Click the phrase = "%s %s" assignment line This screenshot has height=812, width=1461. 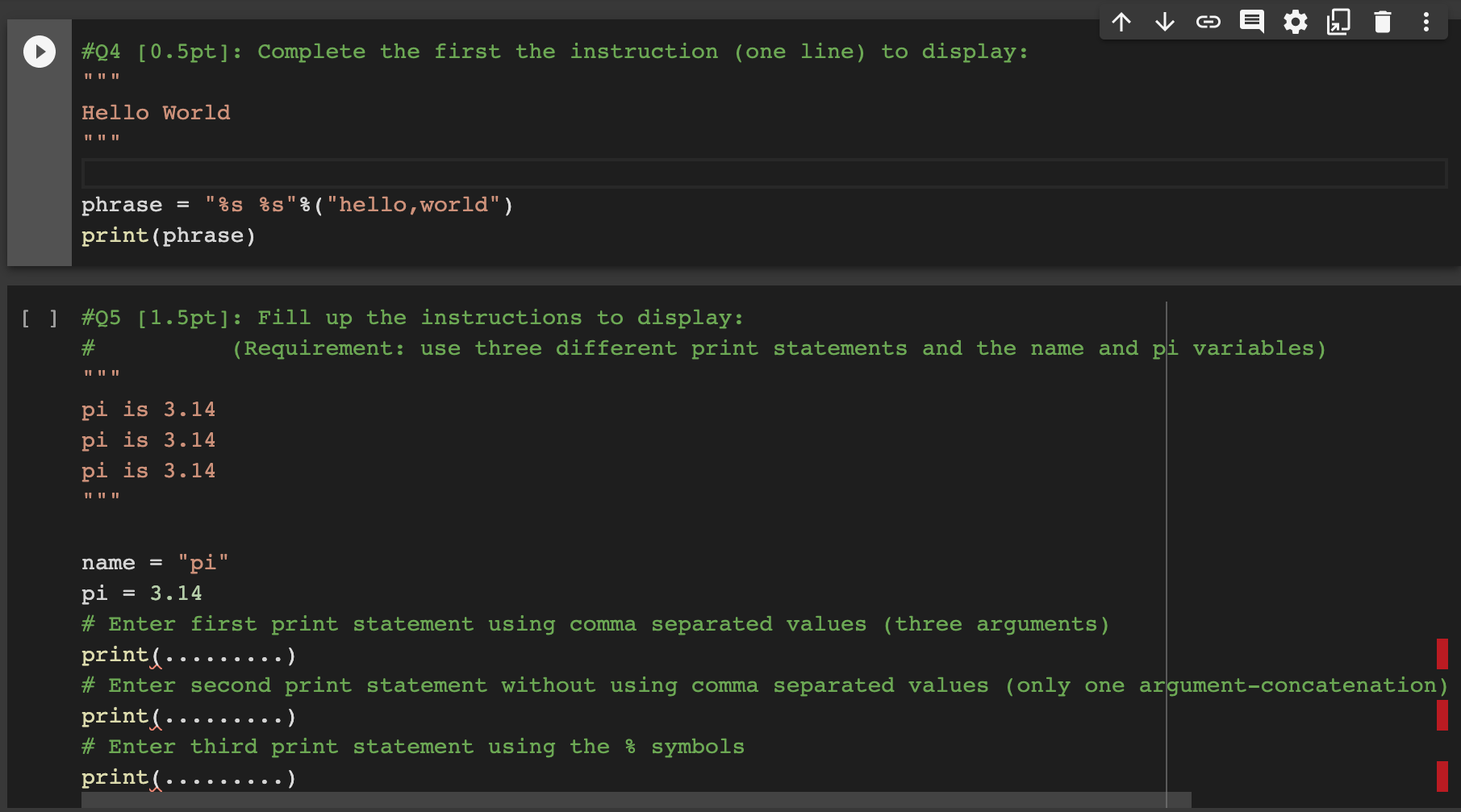tap(297, 205)
